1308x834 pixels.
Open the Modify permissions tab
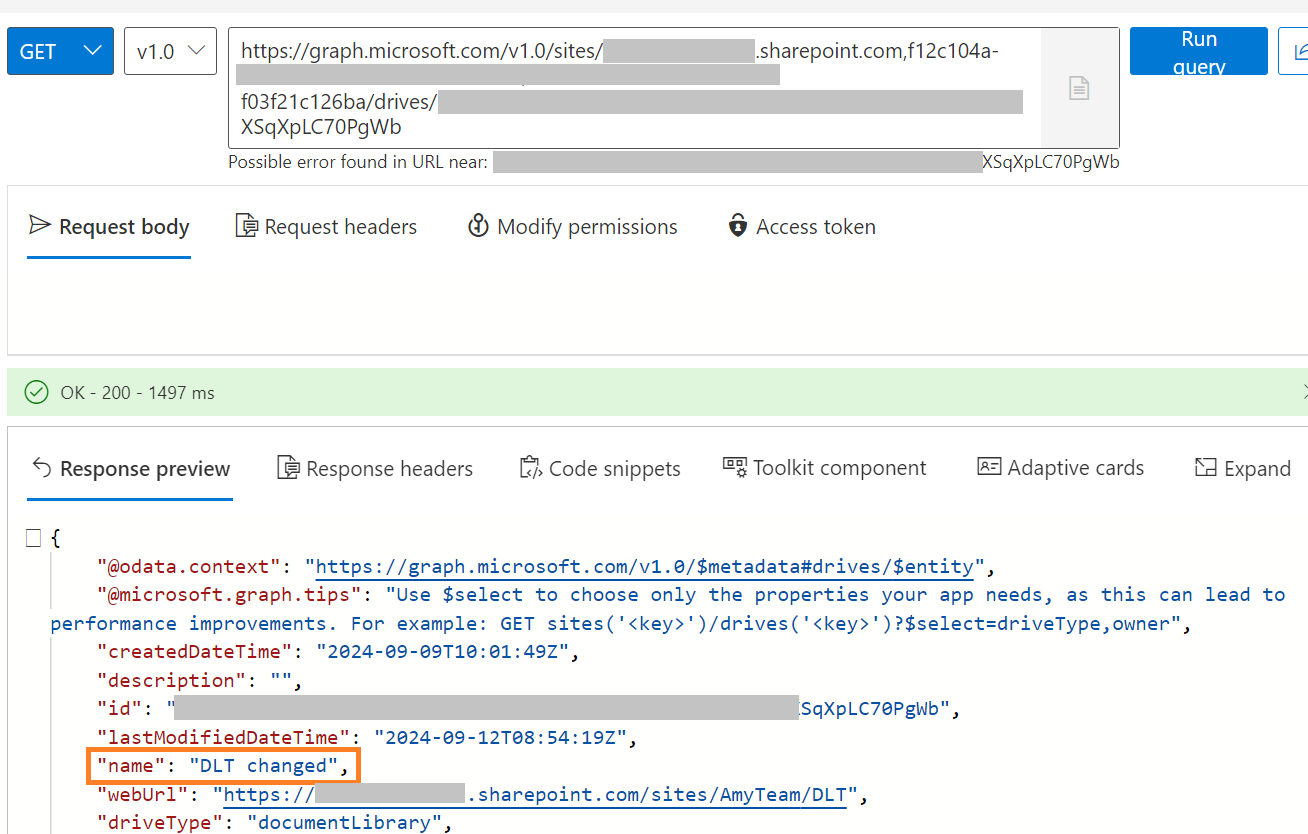click(x=573, y=227)
